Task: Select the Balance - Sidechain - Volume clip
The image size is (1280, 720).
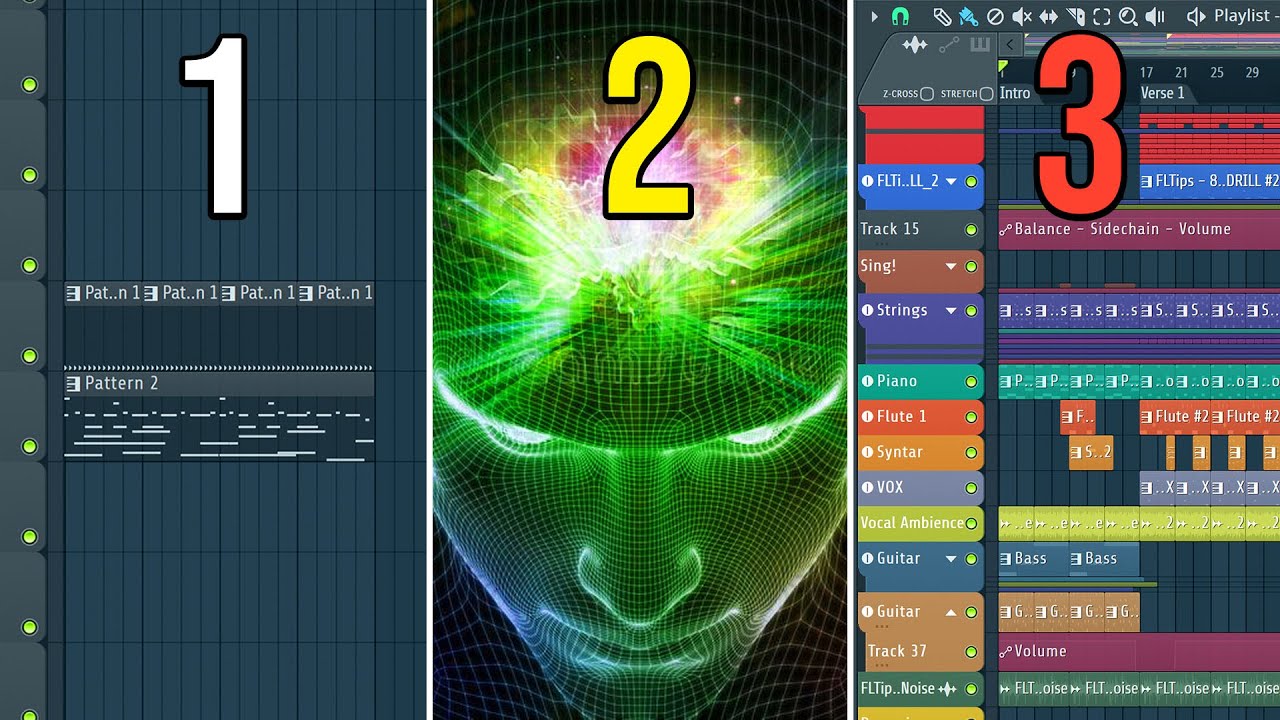Action: pos(1139,229)
